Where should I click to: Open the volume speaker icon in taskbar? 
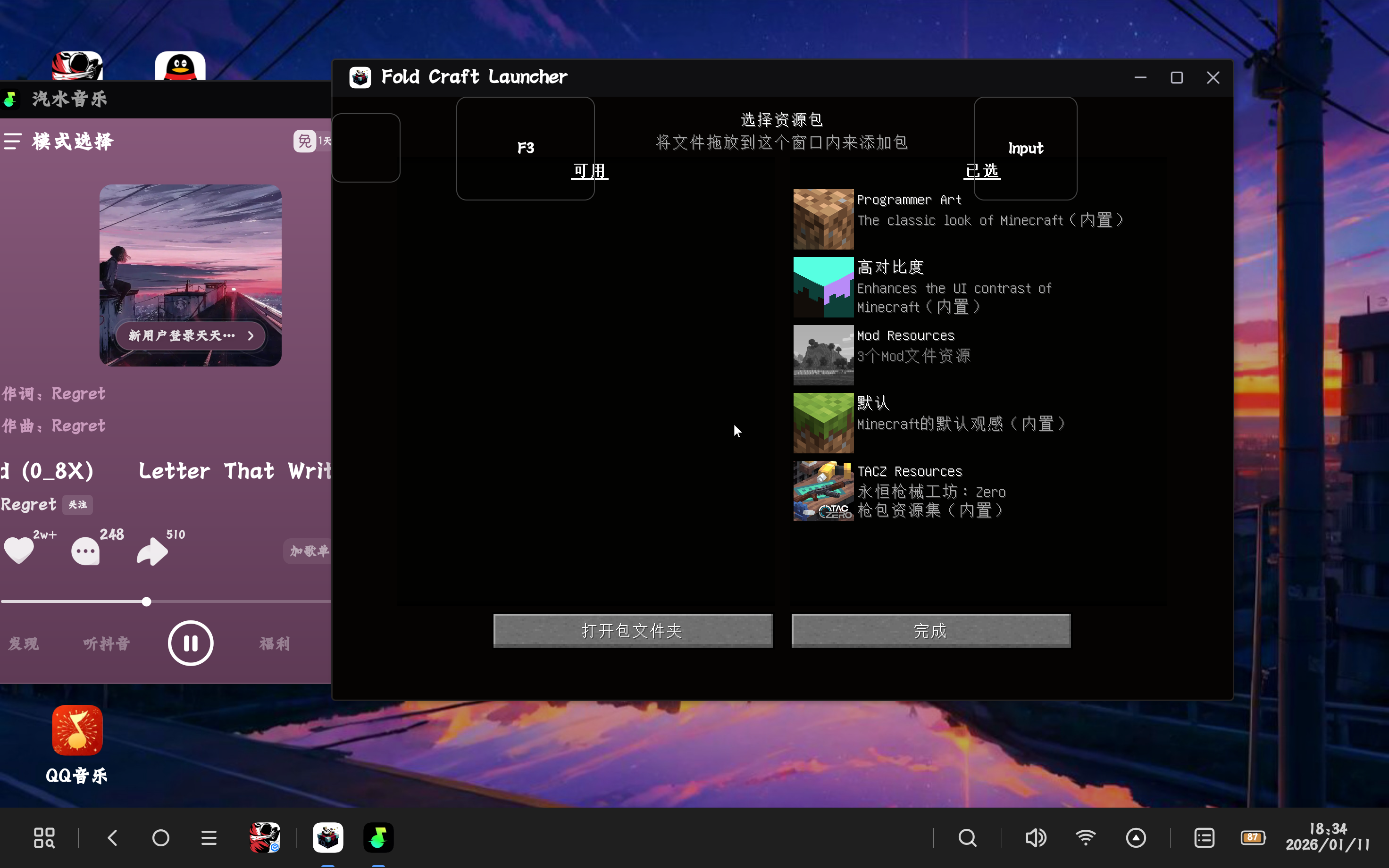click(1036, 838)
